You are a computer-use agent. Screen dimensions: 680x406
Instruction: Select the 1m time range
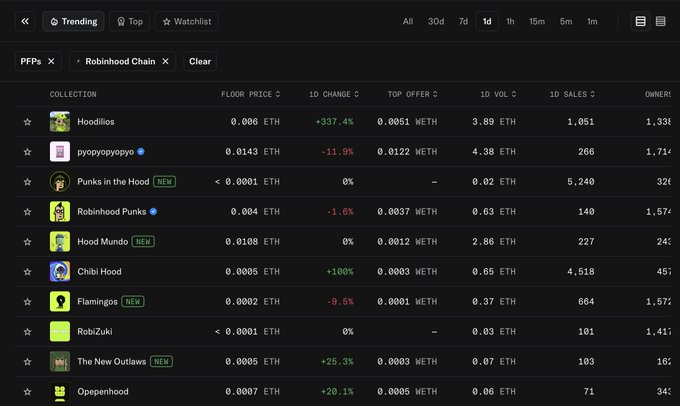coord(592,21)
